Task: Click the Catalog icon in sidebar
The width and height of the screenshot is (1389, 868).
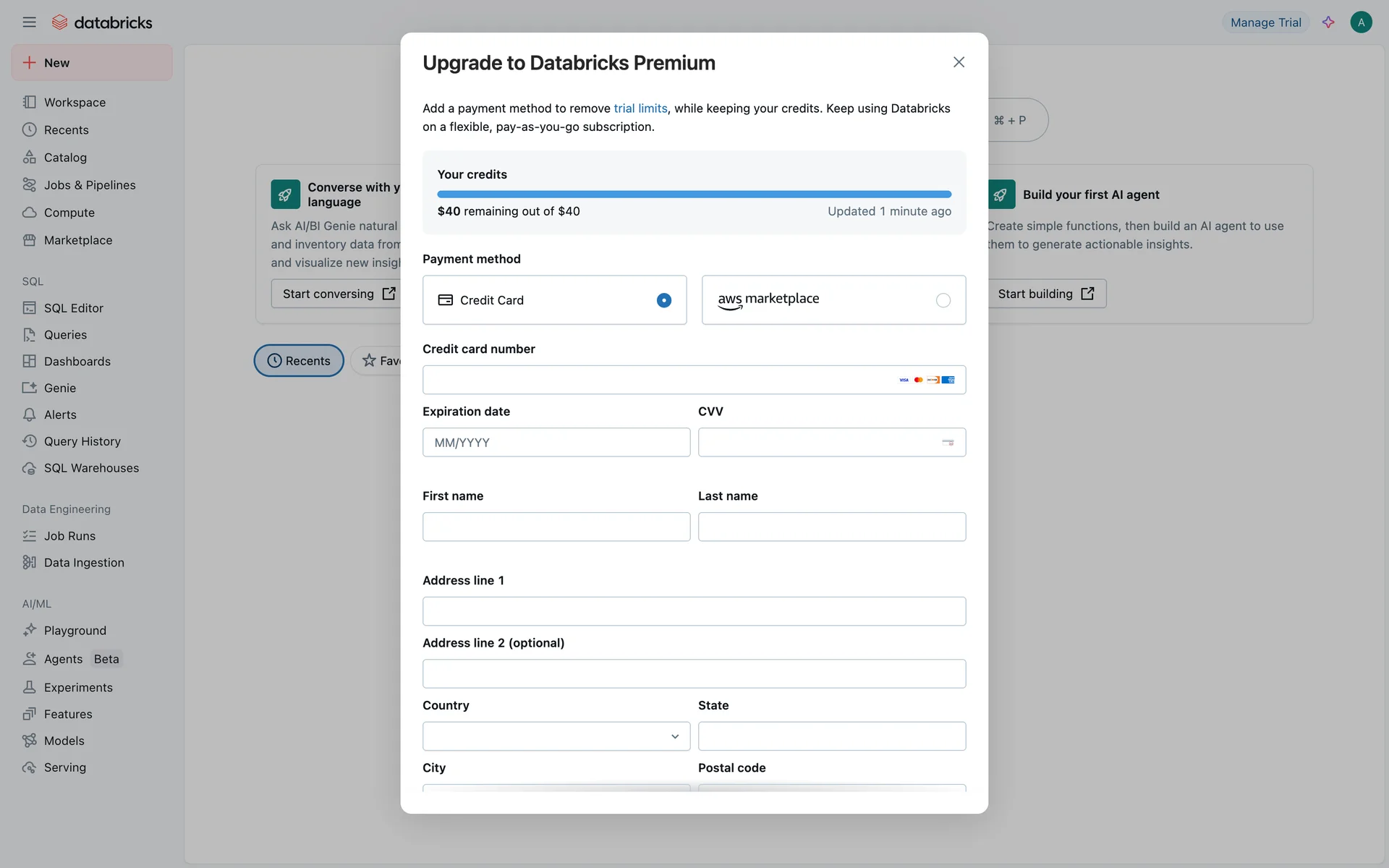Action: [x=29, y=157]
